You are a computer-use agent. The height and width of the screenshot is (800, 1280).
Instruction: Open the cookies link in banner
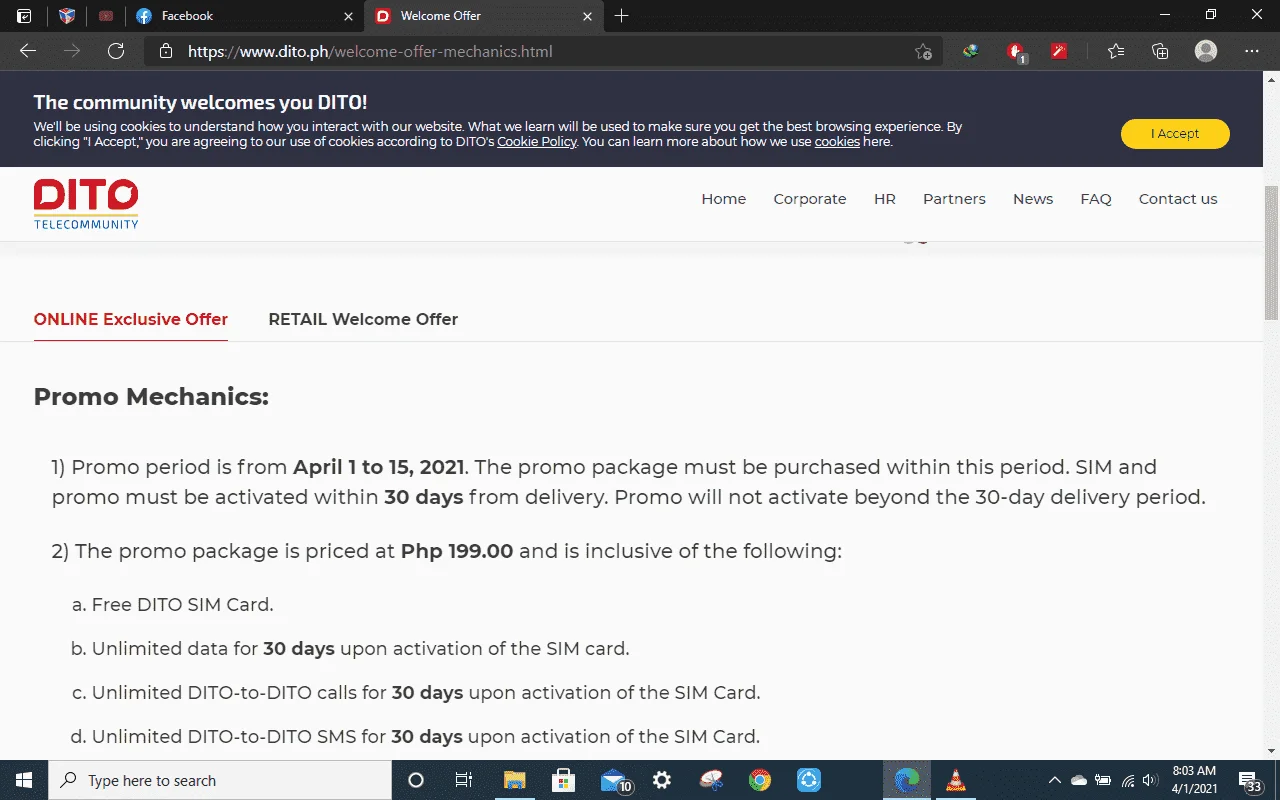coord(837,142)
